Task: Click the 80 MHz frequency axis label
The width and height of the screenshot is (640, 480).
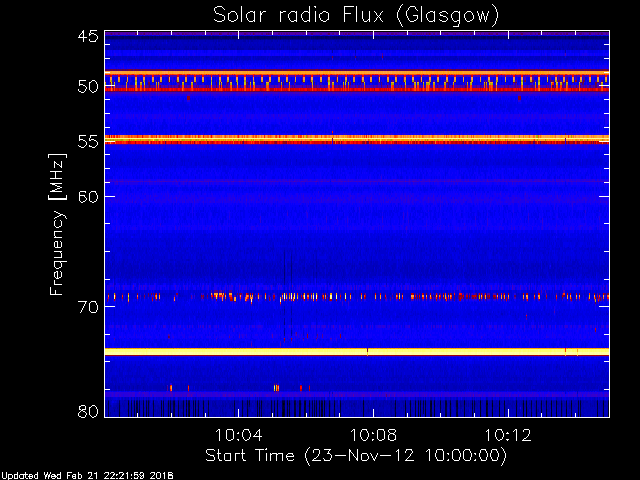Action: click(x=88, y=411)
